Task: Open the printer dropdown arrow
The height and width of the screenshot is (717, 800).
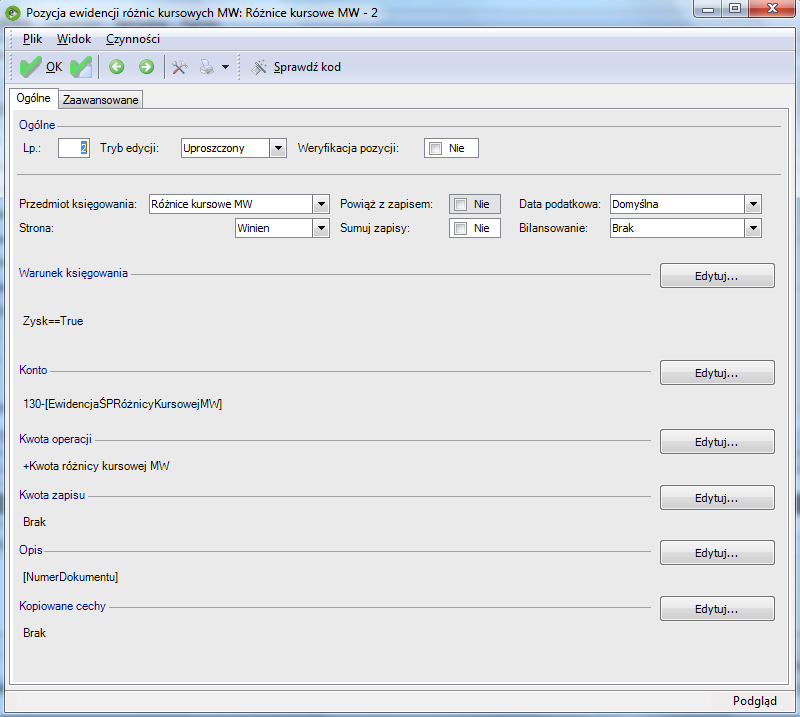Action: click(225, 67)
